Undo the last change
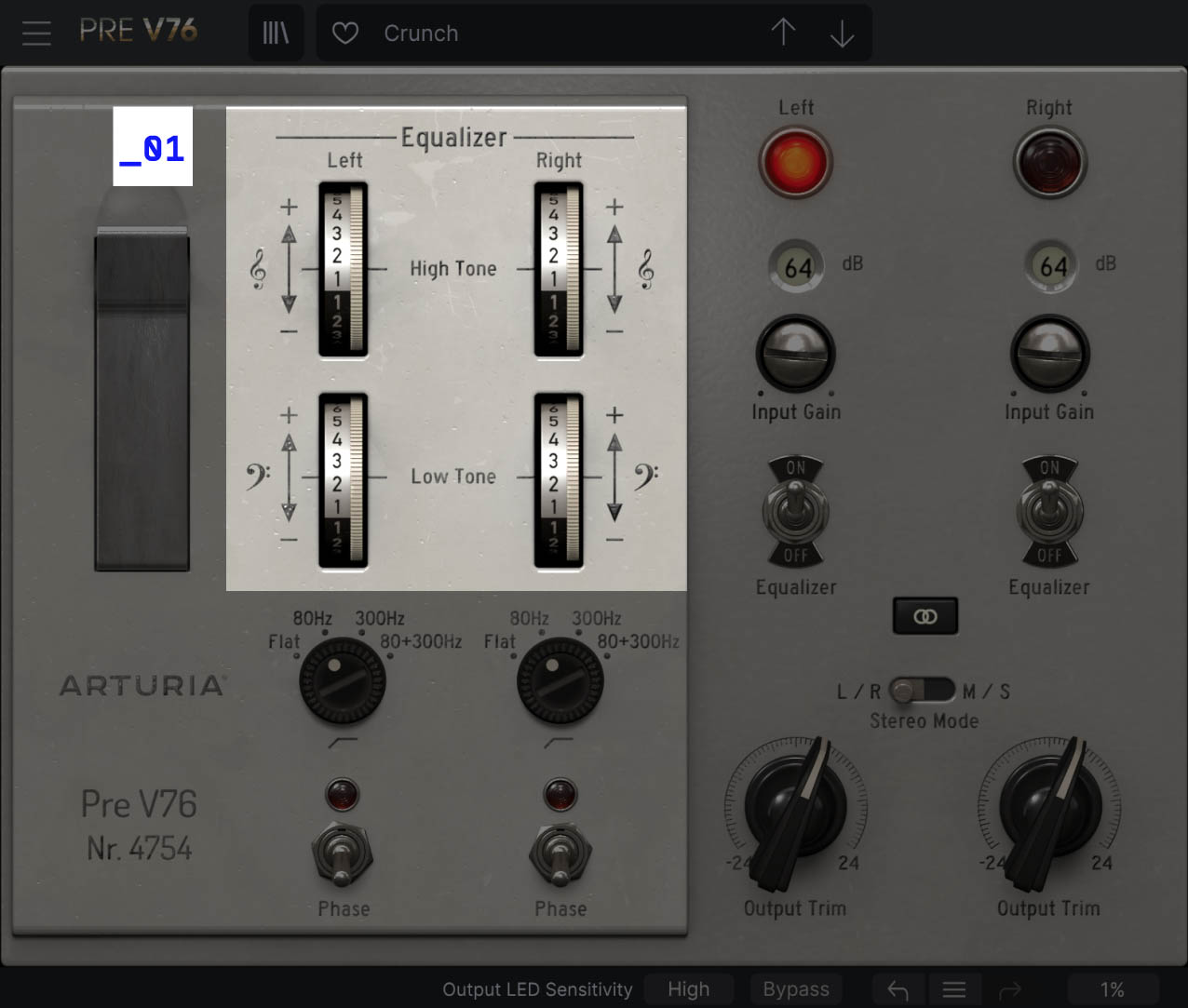Image resolution: width=1188 pixels, height=1008 pixels. (x=898, y=989)
